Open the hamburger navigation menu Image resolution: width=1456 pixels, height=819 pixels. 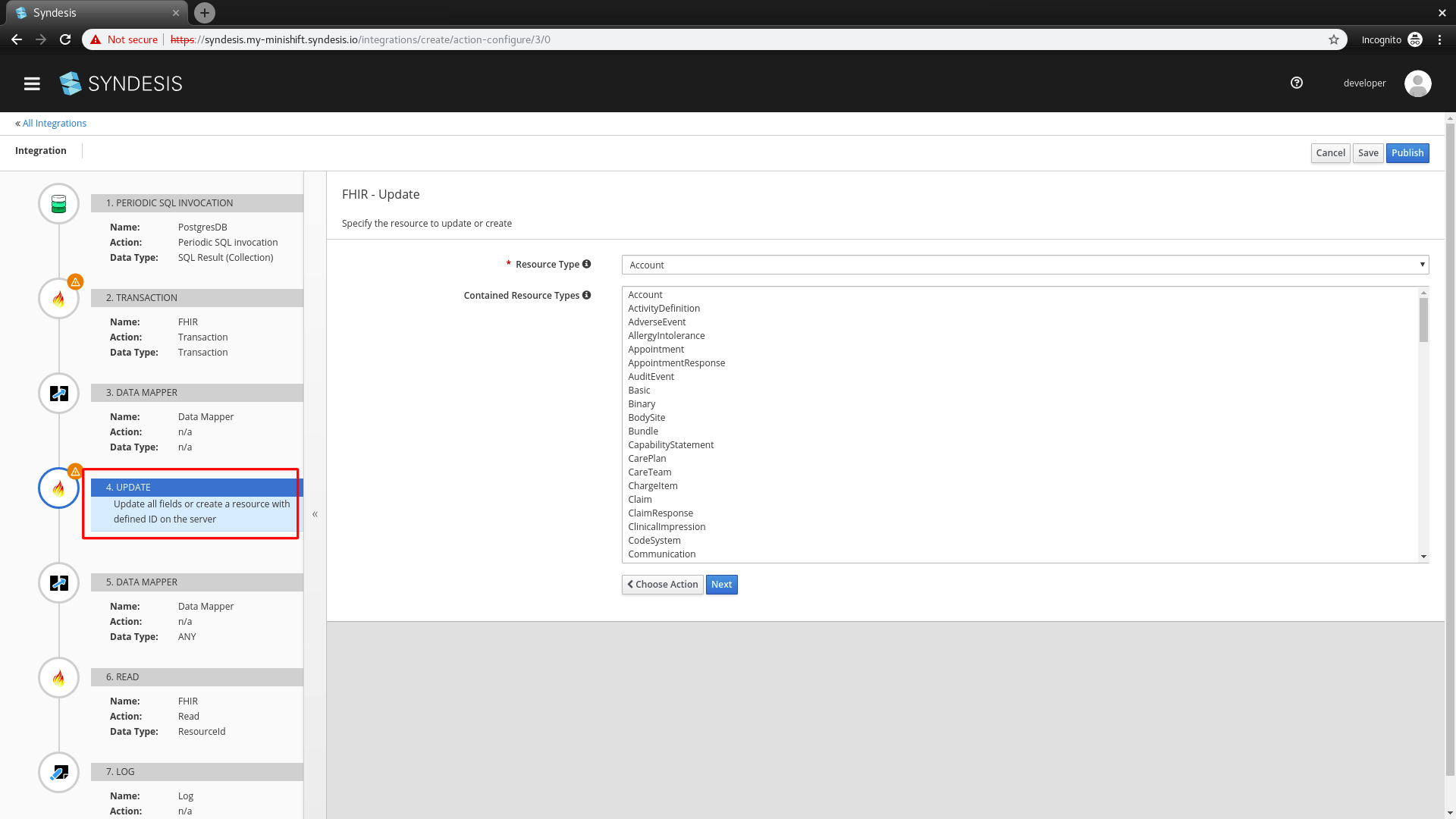click(32, 83)
